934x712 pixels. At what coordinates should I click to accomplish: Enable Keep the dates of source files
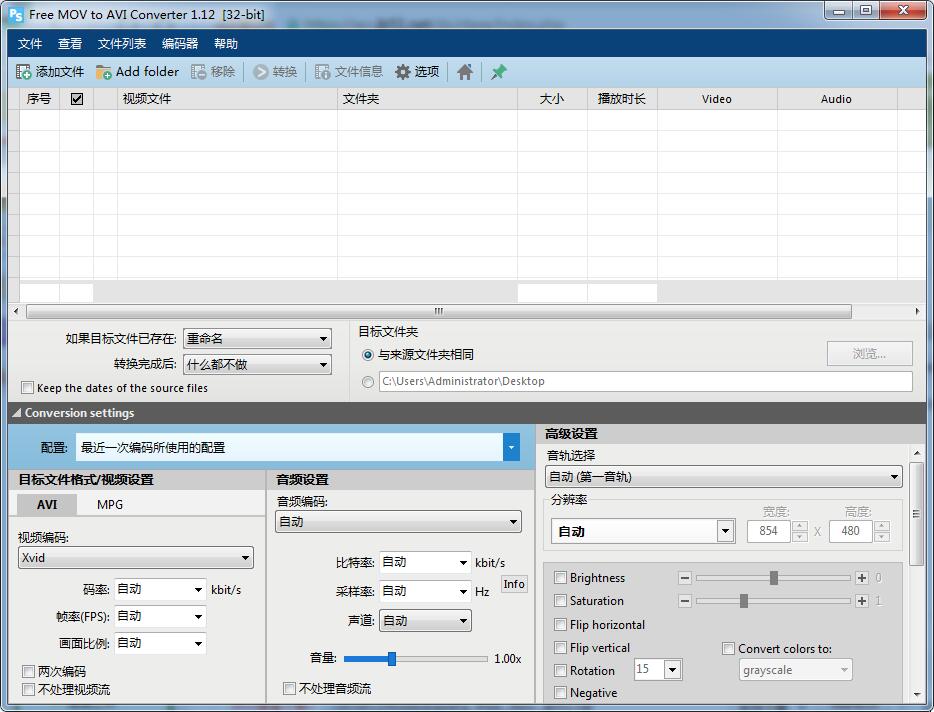27,388
